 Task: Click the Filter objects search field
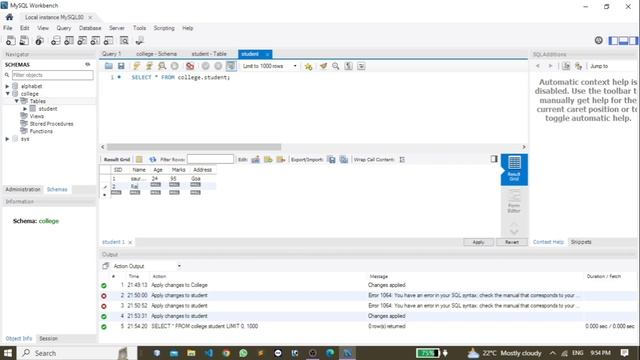[x=52, y=75]
